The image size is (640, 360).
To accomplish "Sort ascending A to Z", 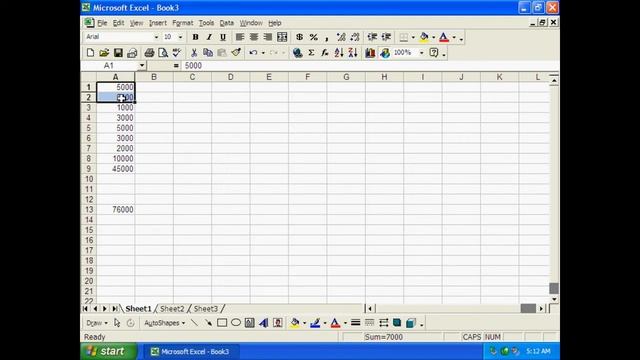I will [x=339, y=53].
